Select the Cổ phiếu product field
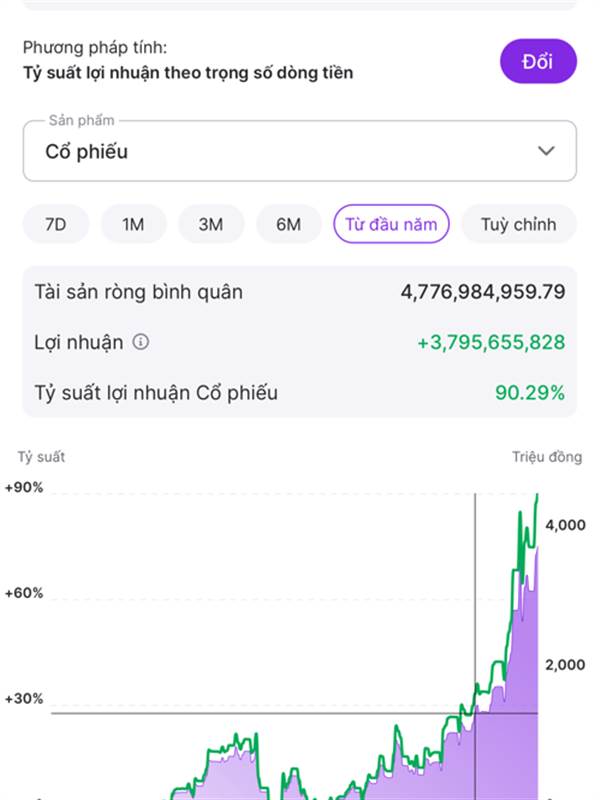Image resolution: width=600 pixels, height=800 pixels. (x=300, y=151)
